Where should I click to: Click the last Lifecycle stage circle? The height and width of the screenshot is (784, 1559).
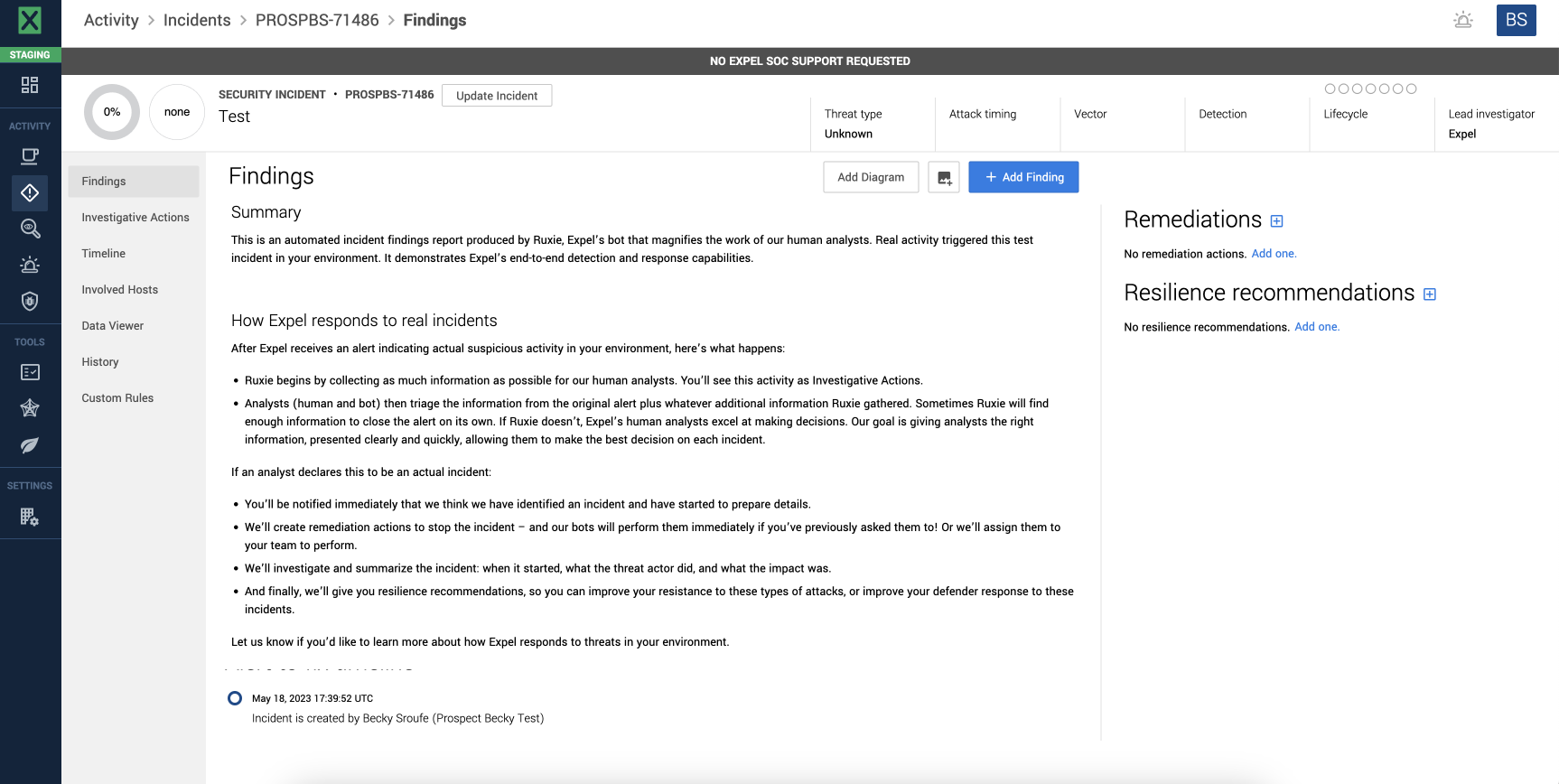click(1411, 89)
